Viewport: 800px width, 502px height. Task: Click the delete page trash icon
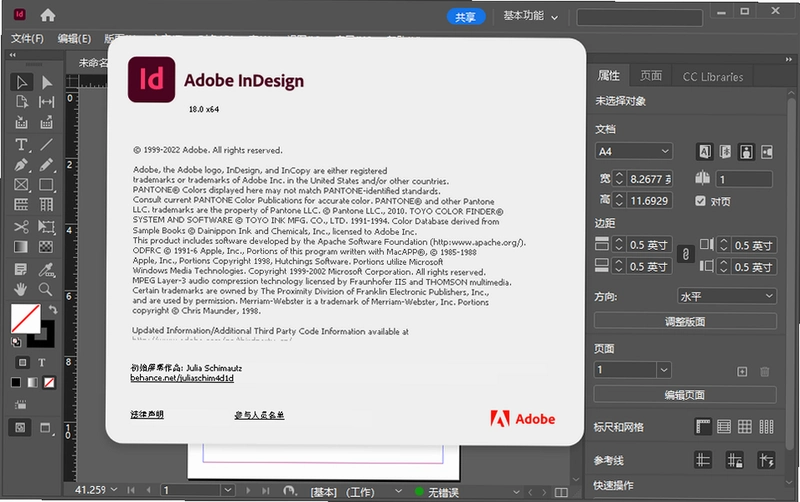[765, 371]
